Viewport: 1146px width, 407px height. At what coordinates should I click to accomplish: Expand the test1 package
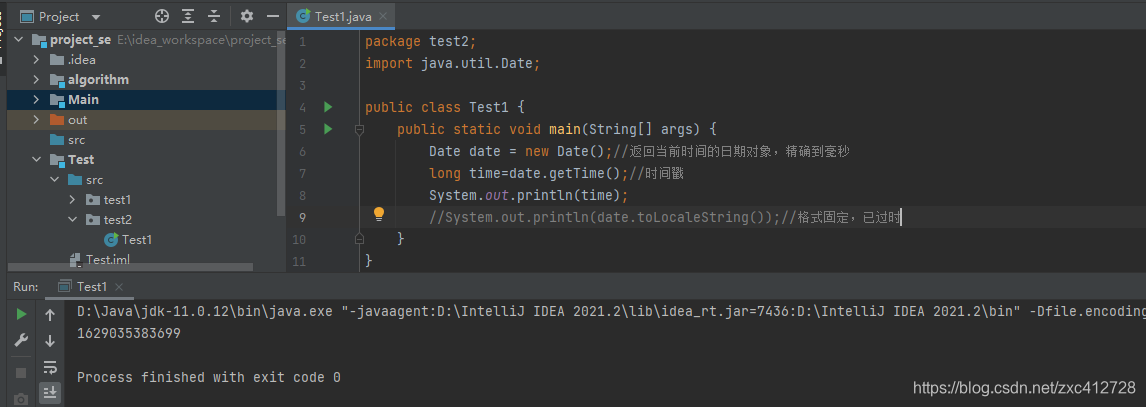(x=72, y=199)
